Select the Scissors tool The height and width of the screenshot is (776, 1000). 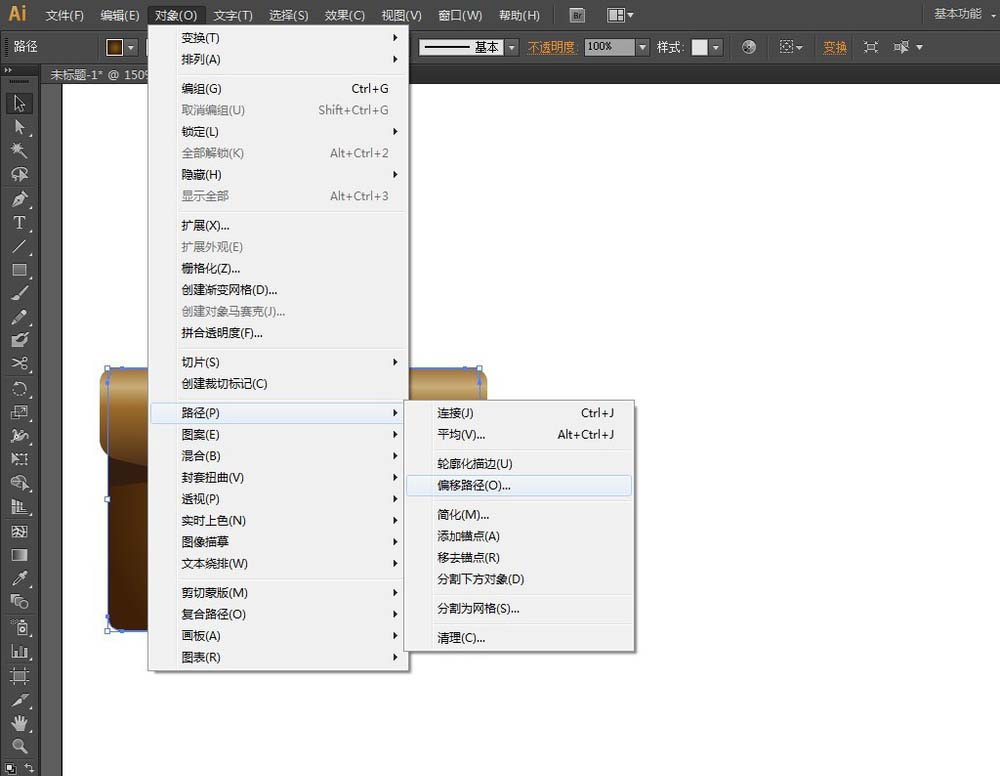click(x=19, y=363)
